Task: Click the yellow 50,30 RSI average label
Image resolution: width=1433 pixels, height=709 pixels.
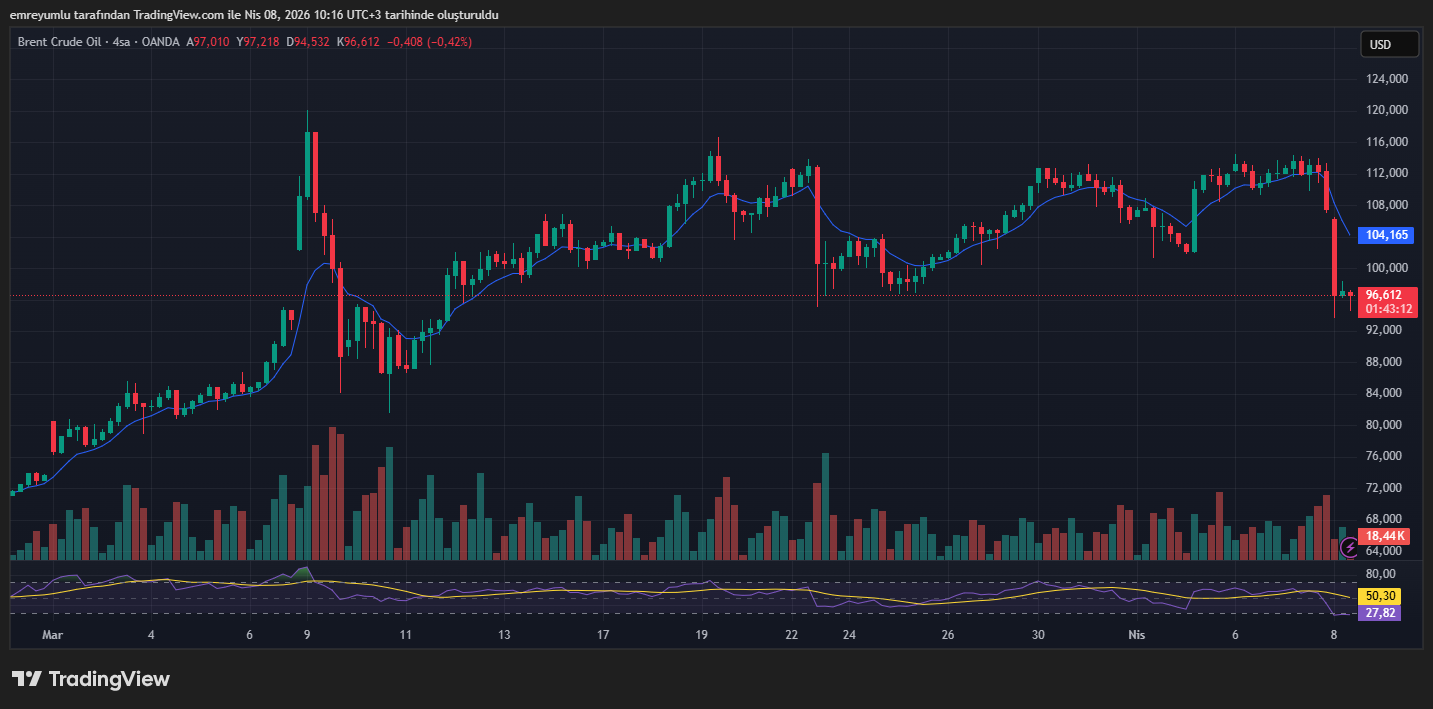Action: point(1380,596)
